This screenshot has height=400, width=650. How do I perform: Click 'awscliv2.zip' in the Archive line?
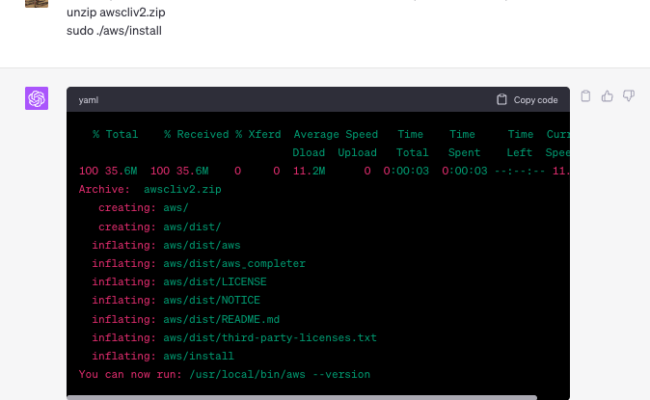point(182,189)
